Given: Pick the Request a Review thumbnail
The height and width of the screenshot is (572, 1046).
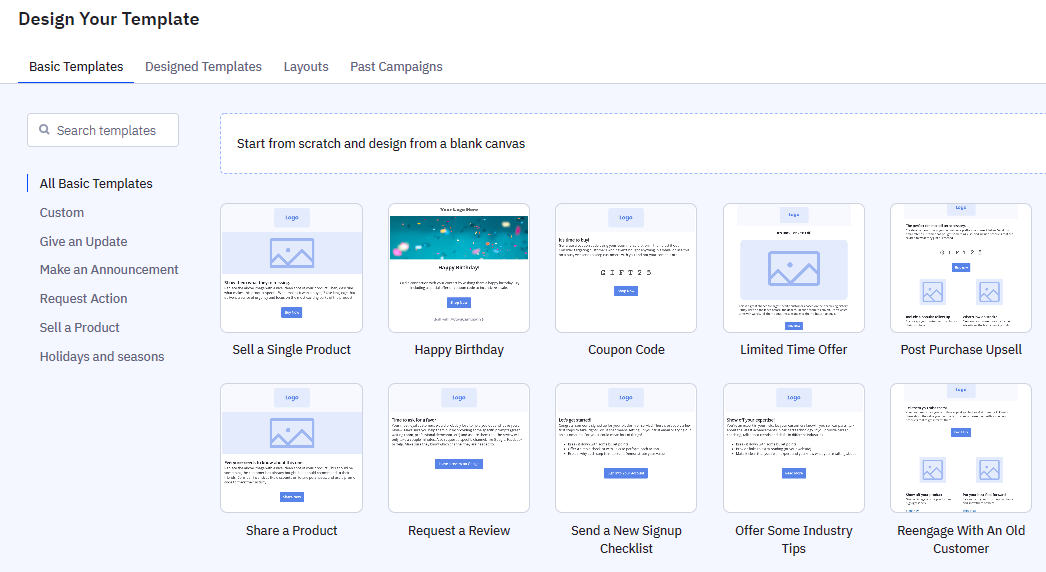Looking at the screenshot, I should tap(459, 448).
